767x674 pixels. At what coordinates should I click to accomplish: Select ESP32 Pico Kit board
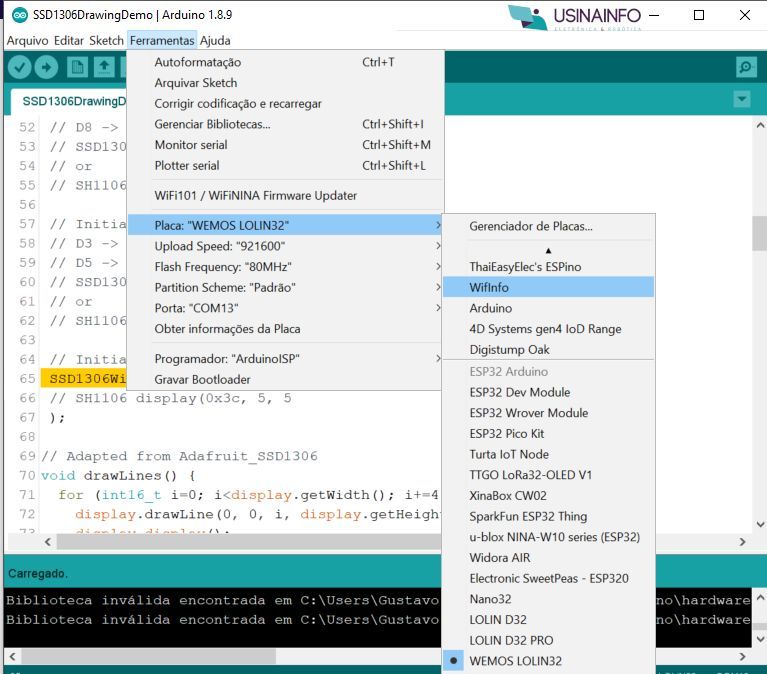point(548,433)
